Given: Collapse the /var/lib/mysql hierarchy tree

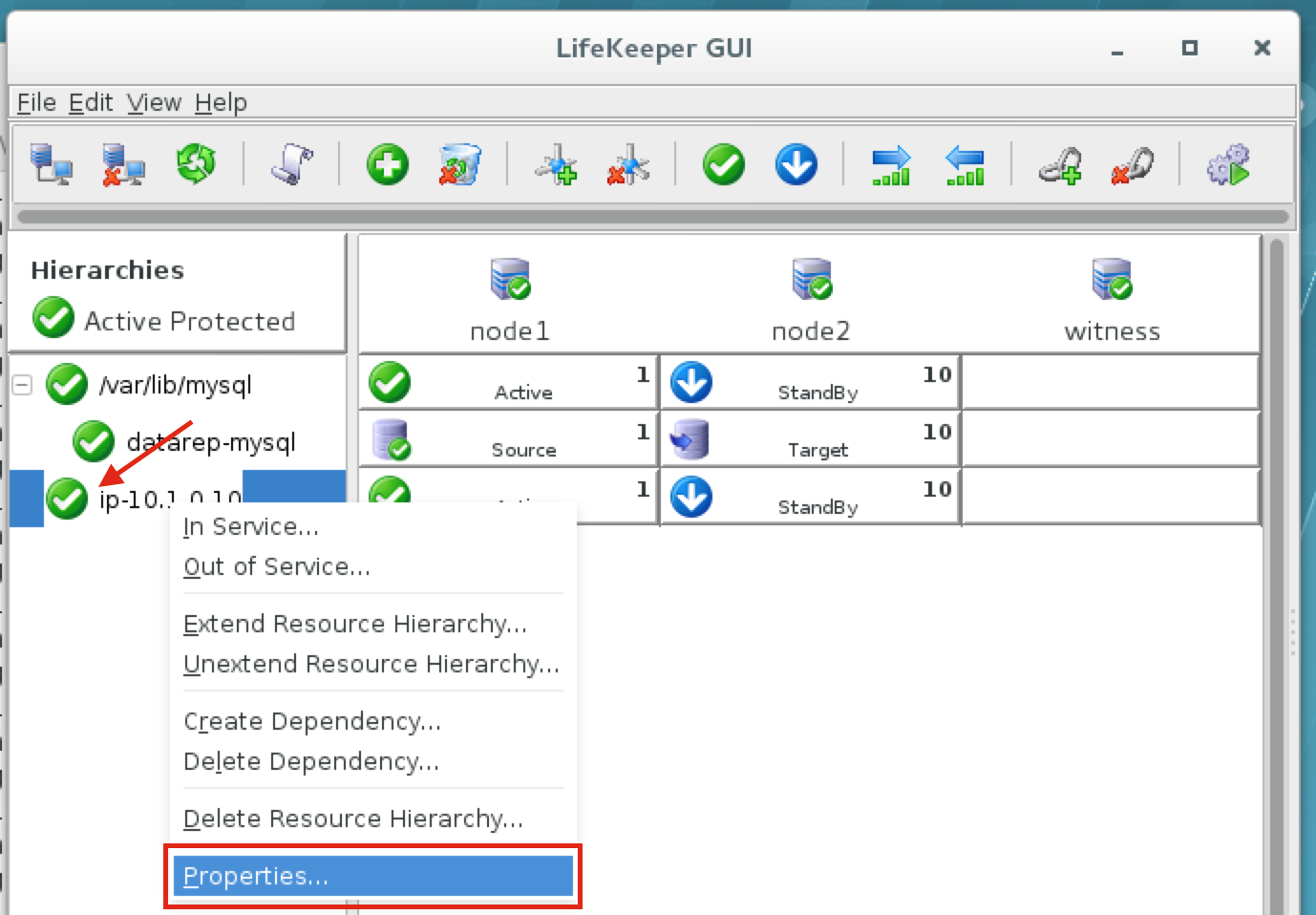Looking at the screenshot, I should pos(22,384).
